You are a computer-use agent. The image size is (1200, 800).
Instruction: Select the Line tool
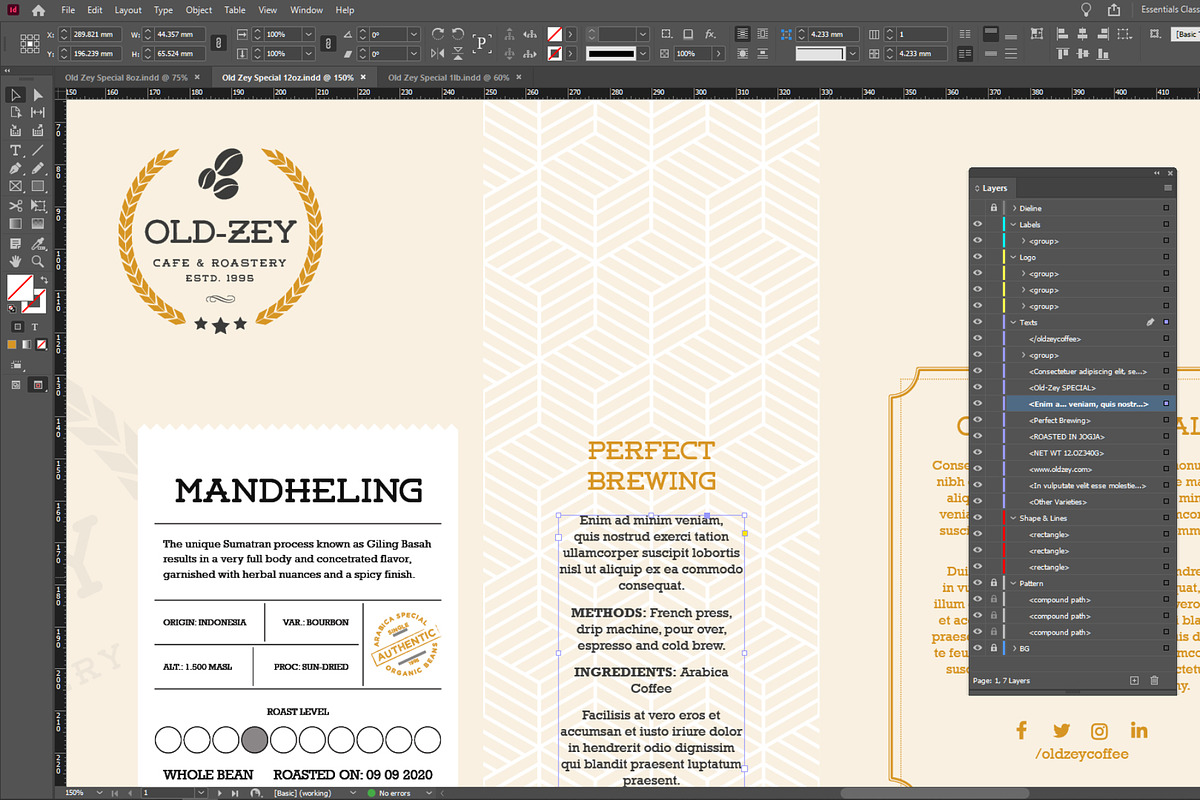[x=38, y=150]
